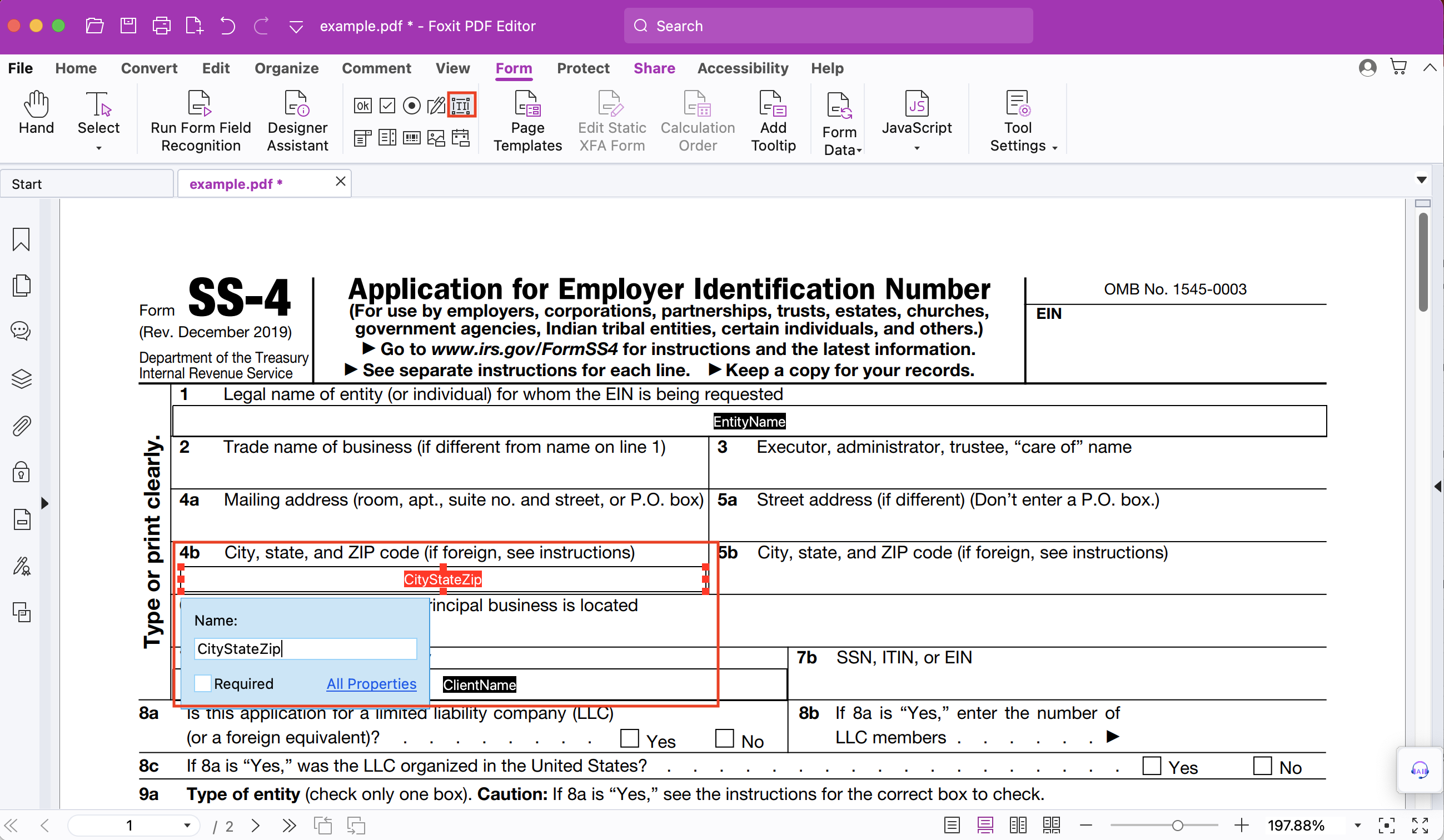
Task: Open the Protect ribbon tab
Action: coord(582,68)
